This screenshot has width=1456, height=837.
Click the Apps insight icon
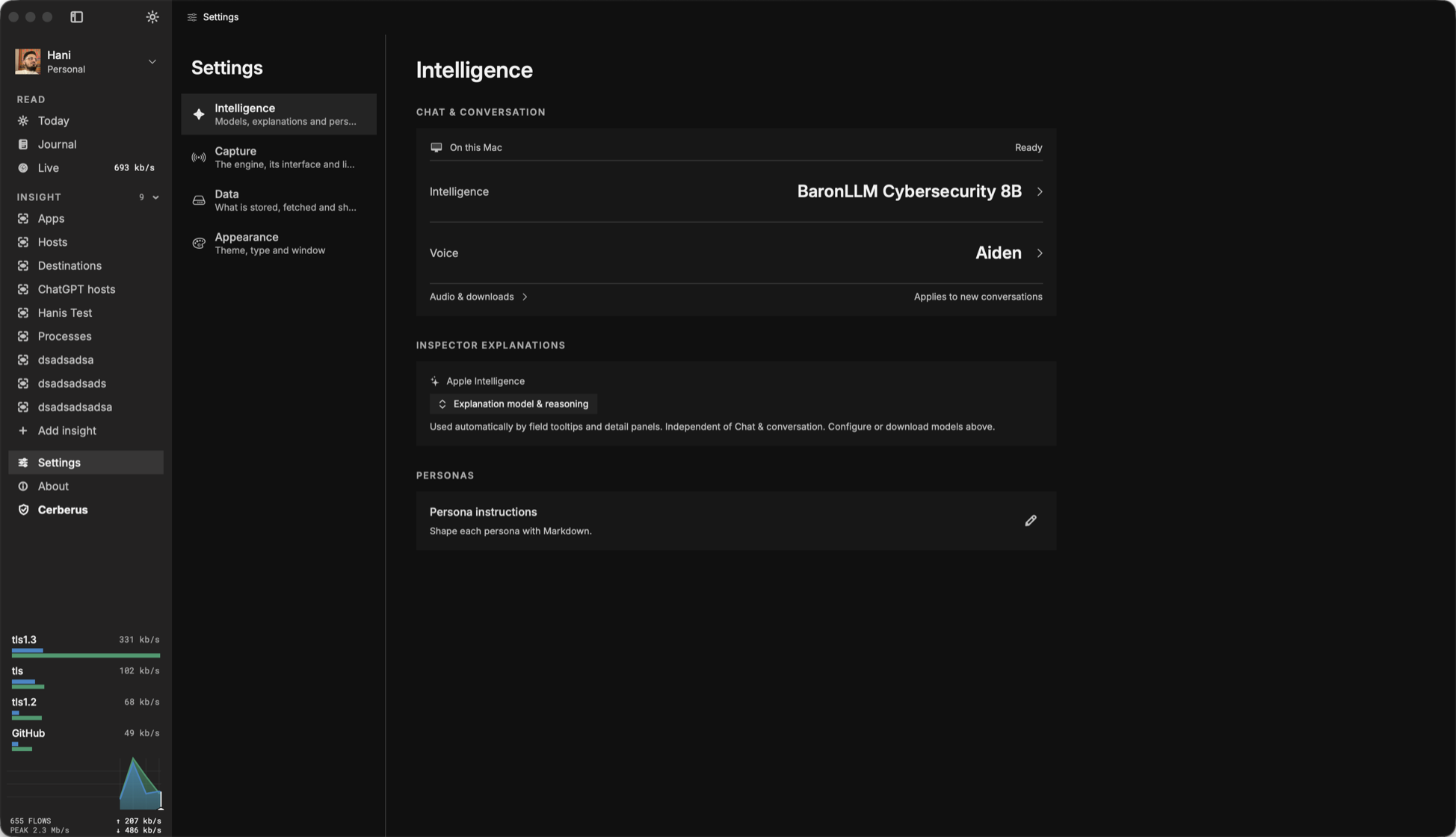(23, 218)
